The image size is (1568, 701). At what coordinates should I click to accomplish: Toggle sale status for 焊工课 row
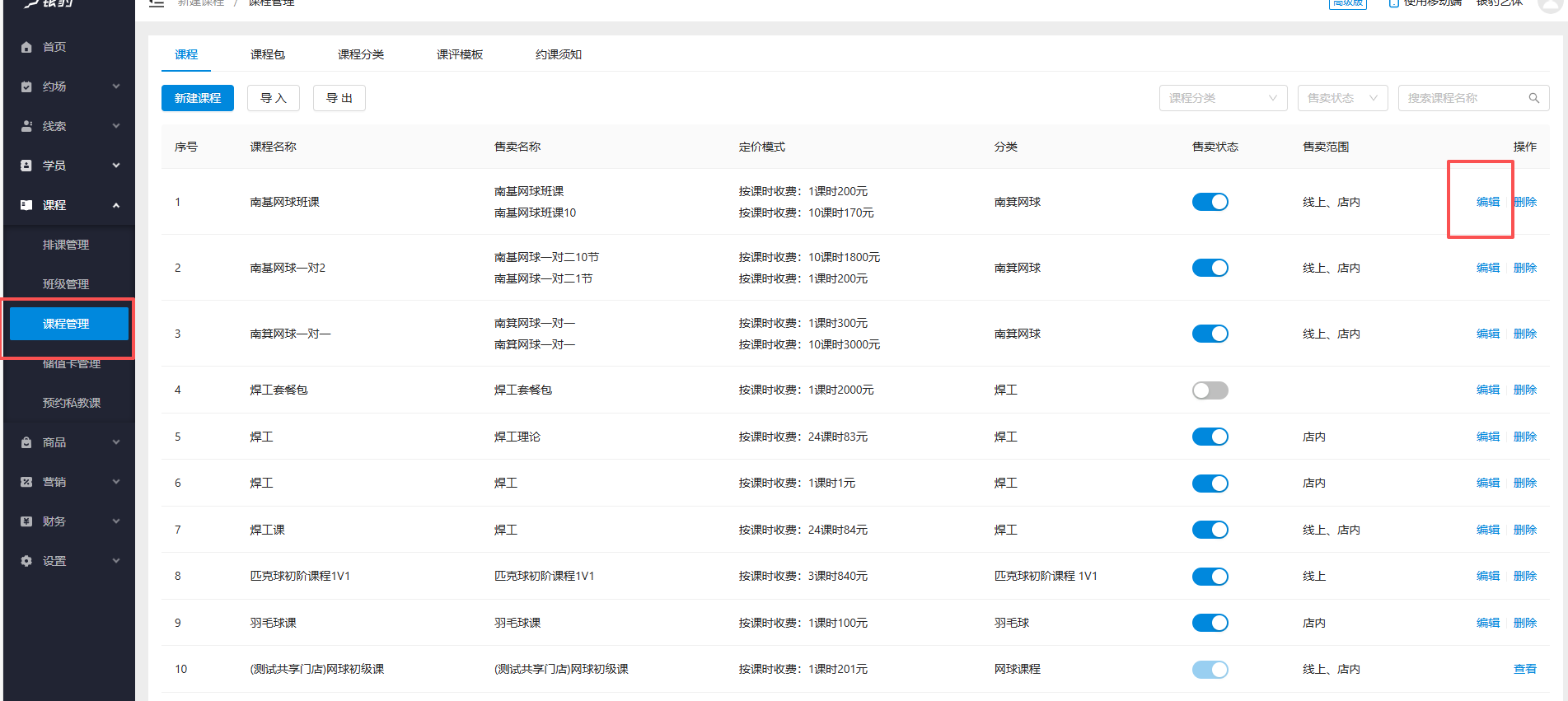click(1210, 530)
